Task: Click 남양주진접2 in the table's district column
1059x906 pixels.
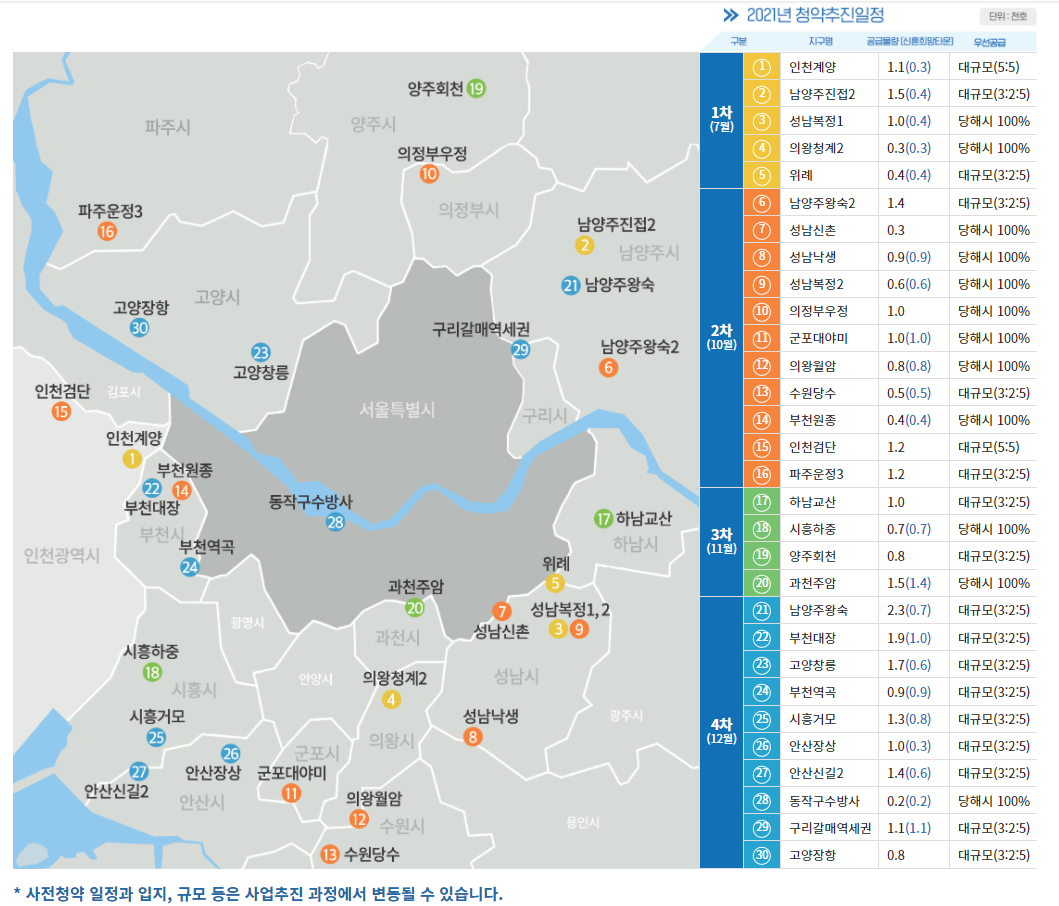Action: (x=822, y=94)
